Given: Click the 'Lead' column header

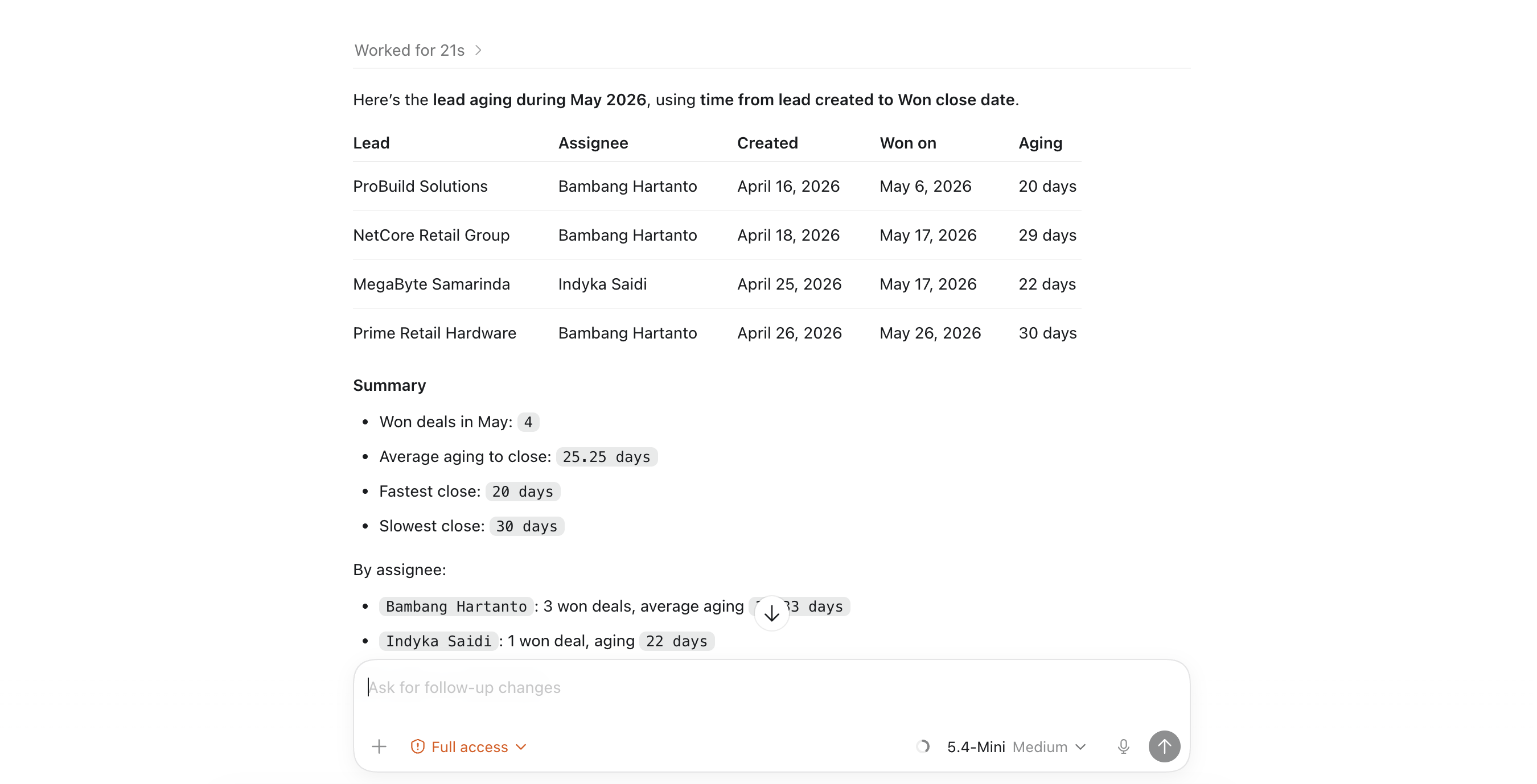Looking at the screenshot, I should (371, 143).
